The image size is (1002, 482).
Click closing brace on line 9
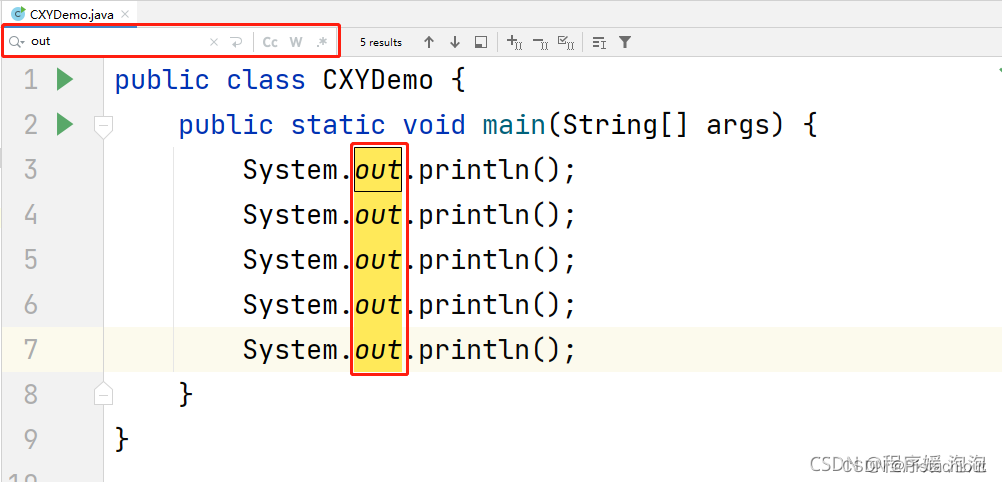121,439
